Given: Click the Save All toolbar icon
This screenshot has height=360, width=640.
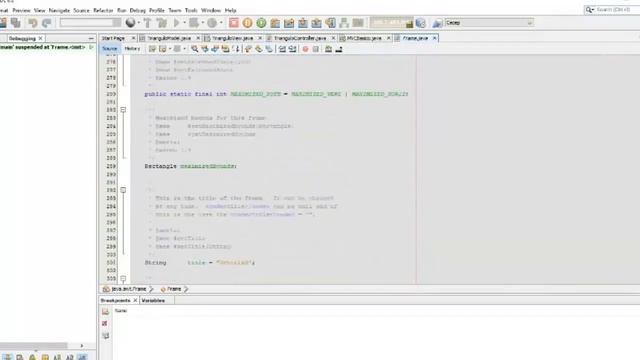Looking at the screenshot, I should pos(16,23).
